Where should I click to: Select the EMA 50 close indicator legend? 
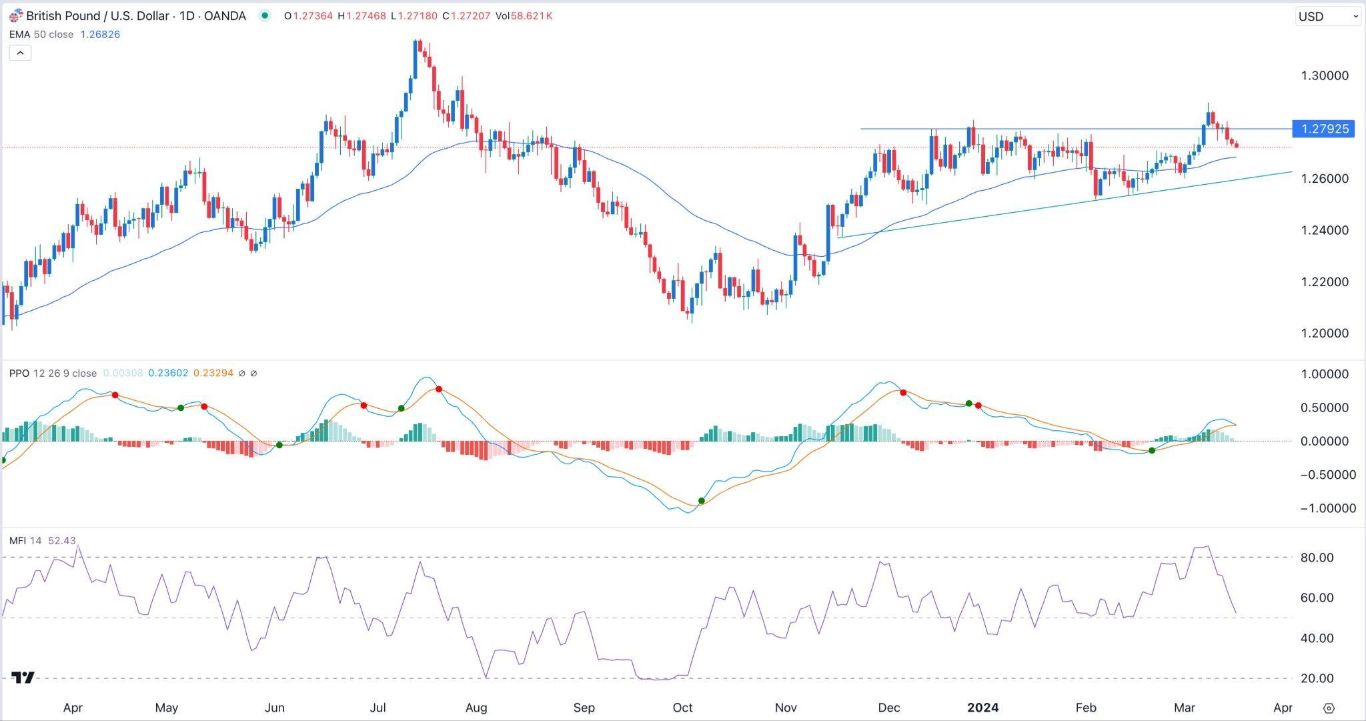pyautogui.click(x=39, y=34)
